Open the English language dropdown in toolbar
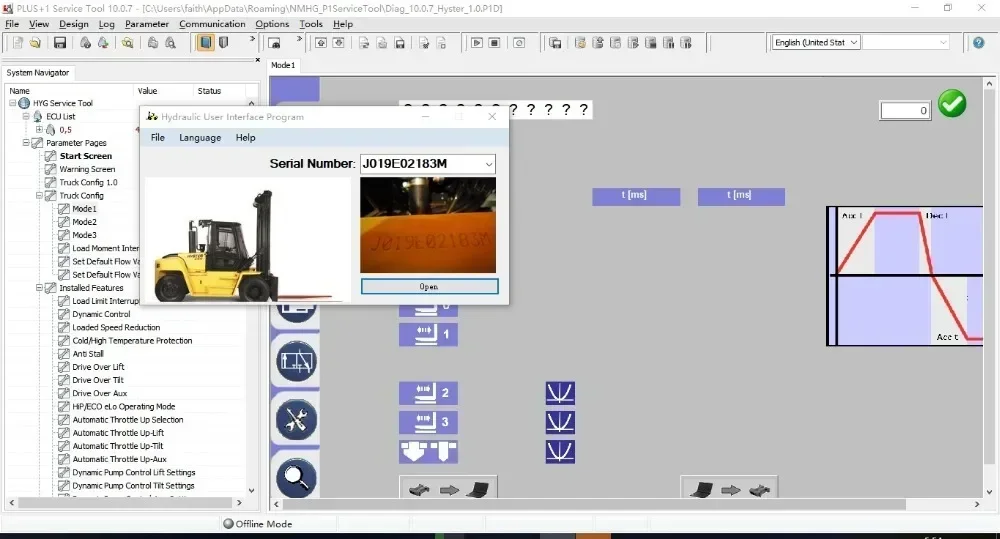Image resolution: width=1000 pixels, height=539 pixels. coord(816,43)
